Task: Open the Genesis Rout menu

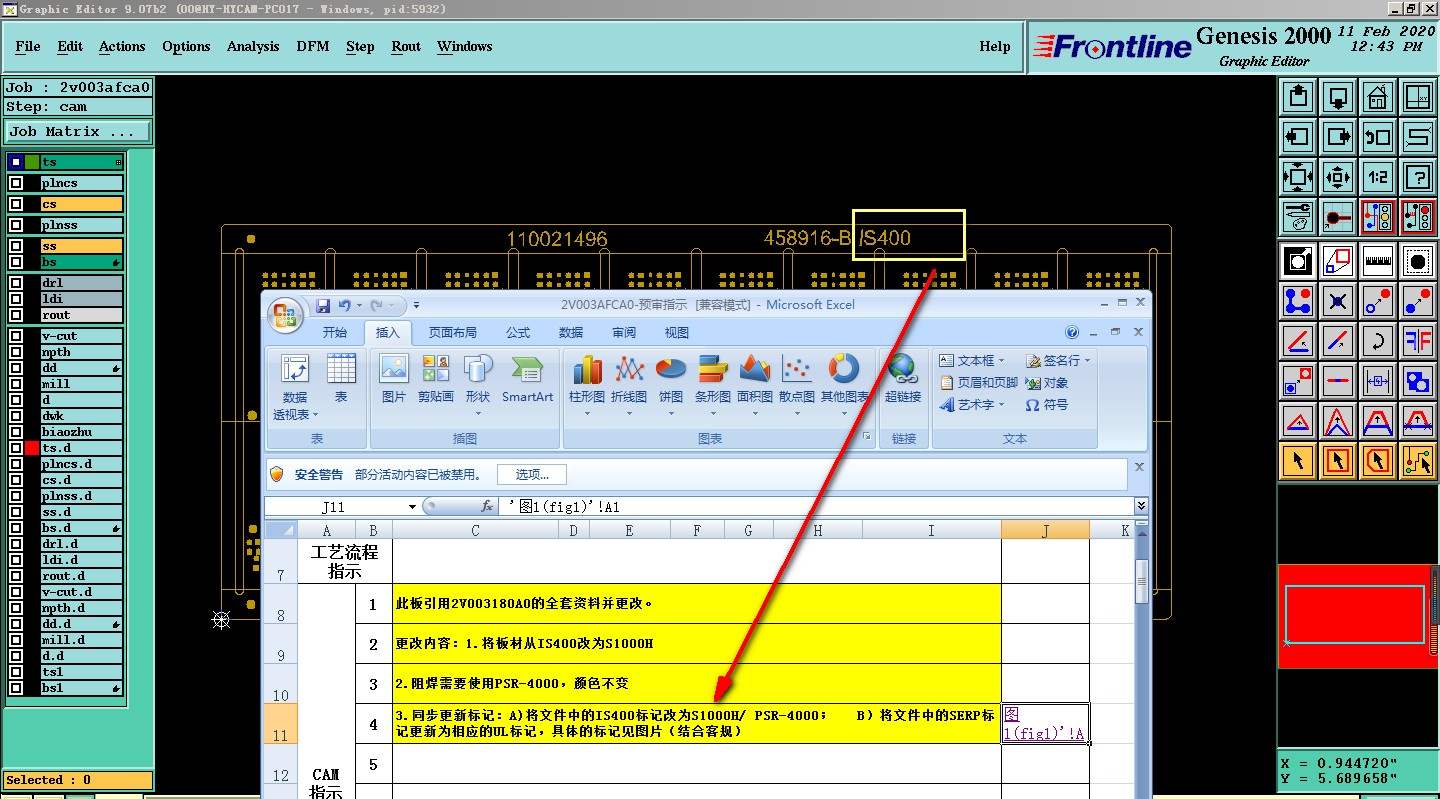Action: click(x=406, y=46)
